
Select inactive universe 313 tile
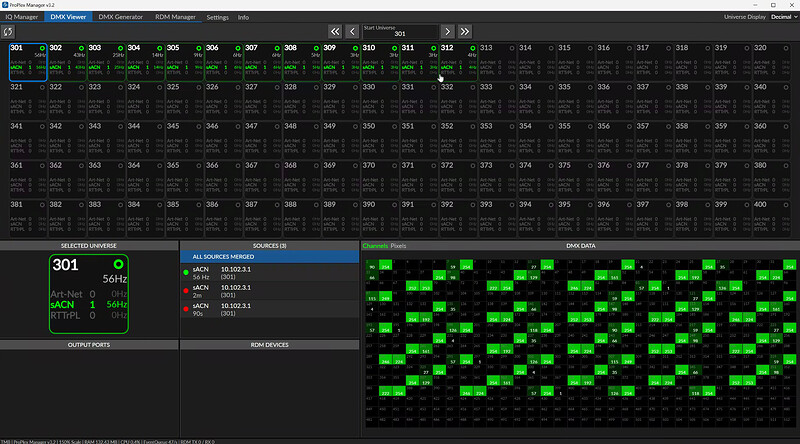[x=498, y=62]
